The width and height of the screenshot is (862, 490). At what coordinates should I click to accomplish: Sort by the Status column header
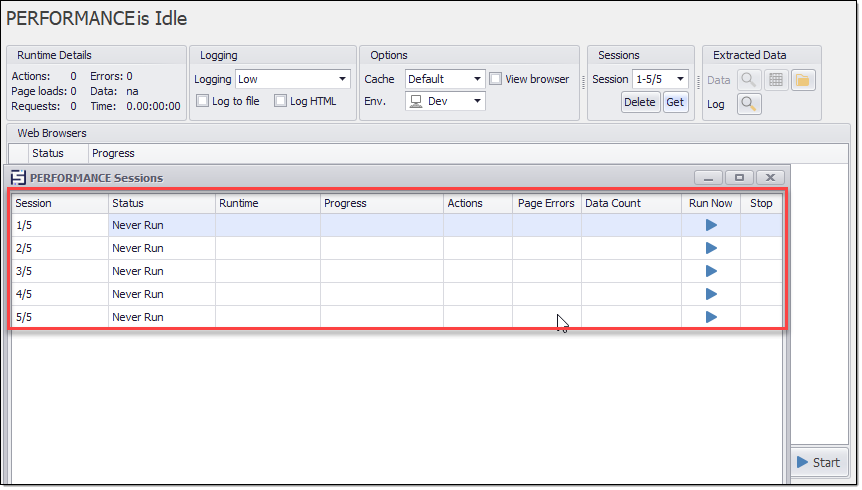click(161, 203)
